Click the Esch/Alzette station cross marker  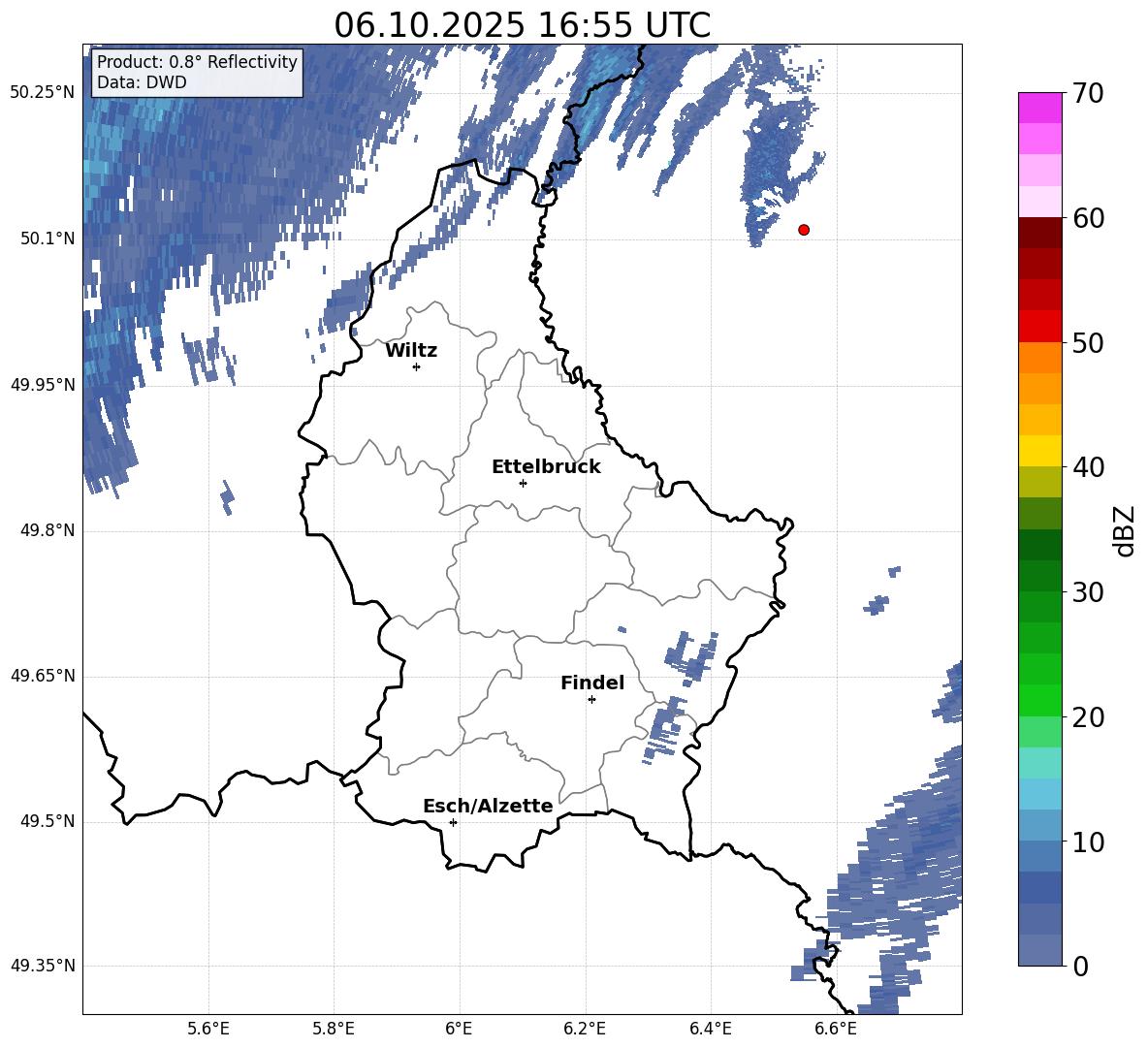coord(453,822)
